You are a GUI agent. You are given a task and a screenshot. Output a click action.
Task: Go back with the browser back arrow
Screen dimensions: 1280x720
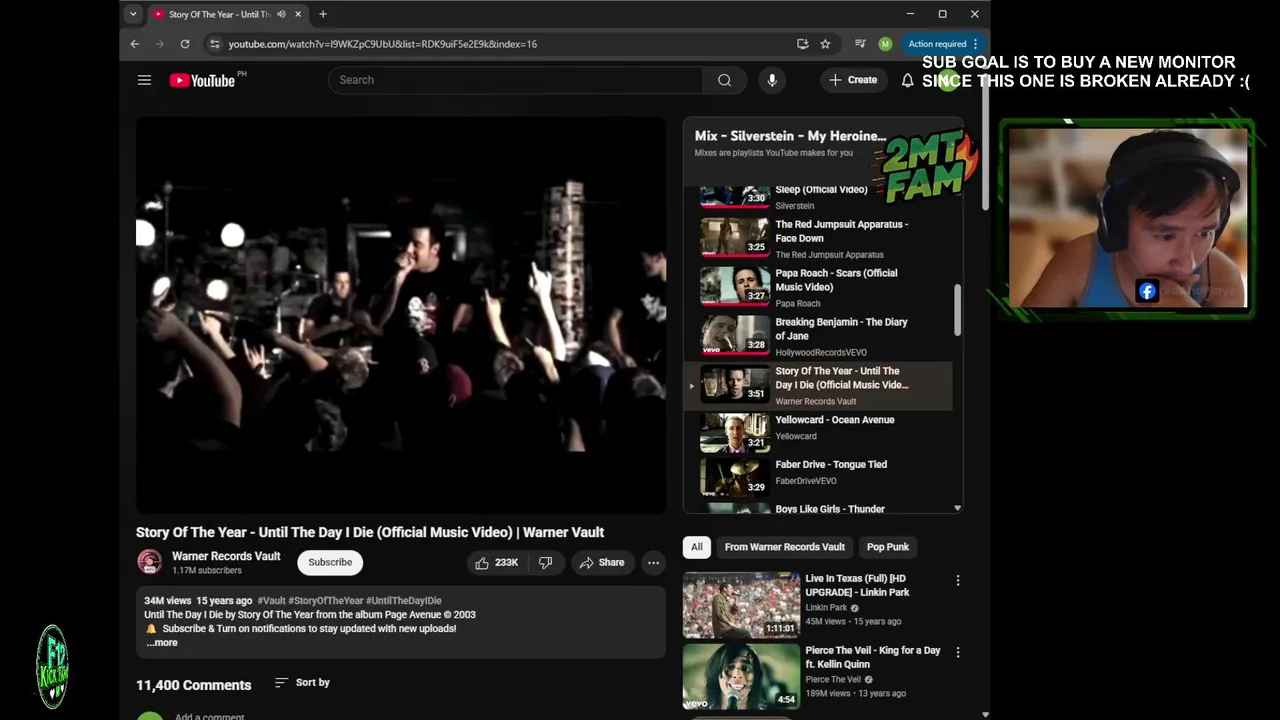(x=135, y=44)
